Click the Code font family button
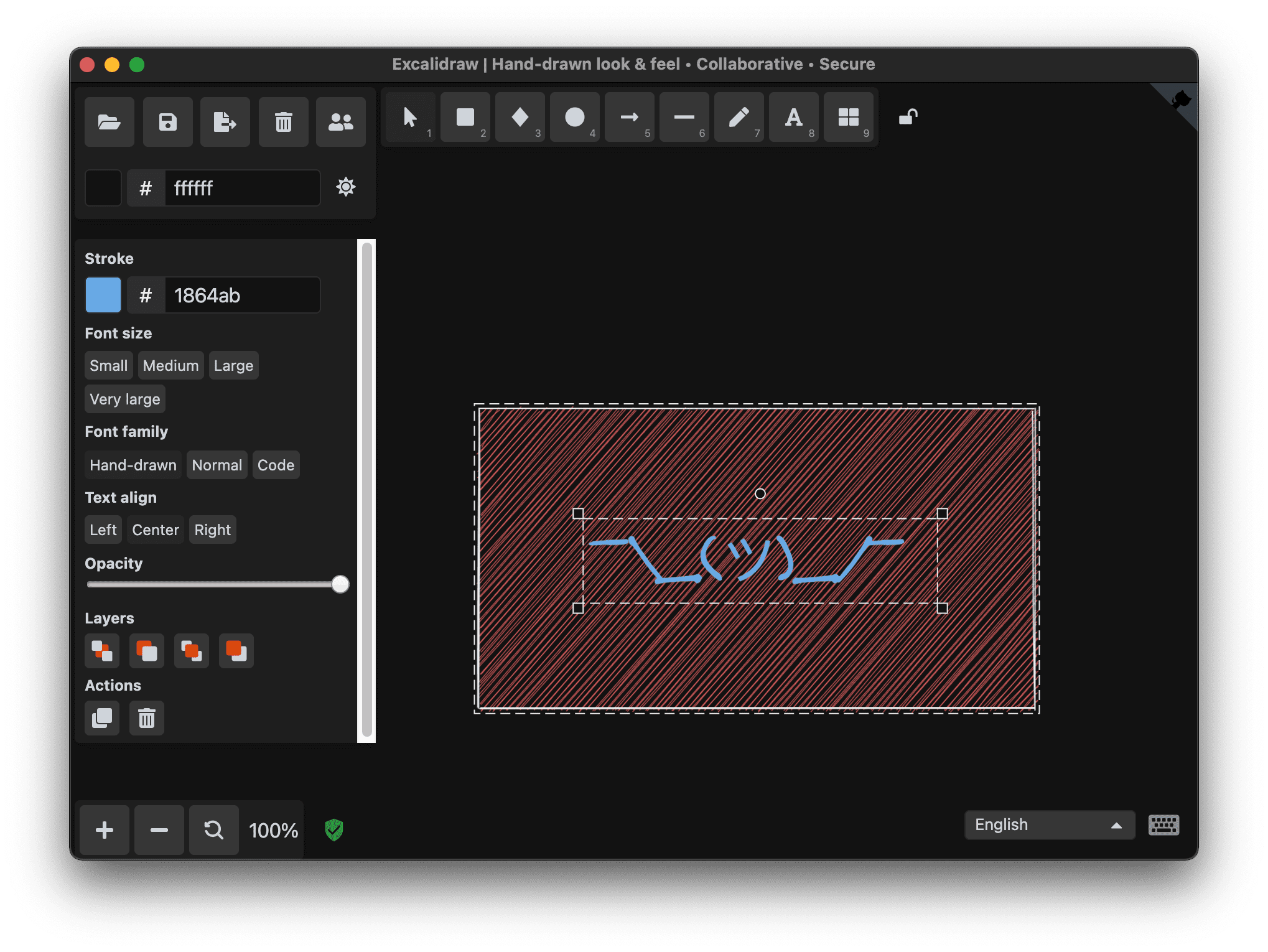This screenshot has height=952, width=1268. click(275, 465)
